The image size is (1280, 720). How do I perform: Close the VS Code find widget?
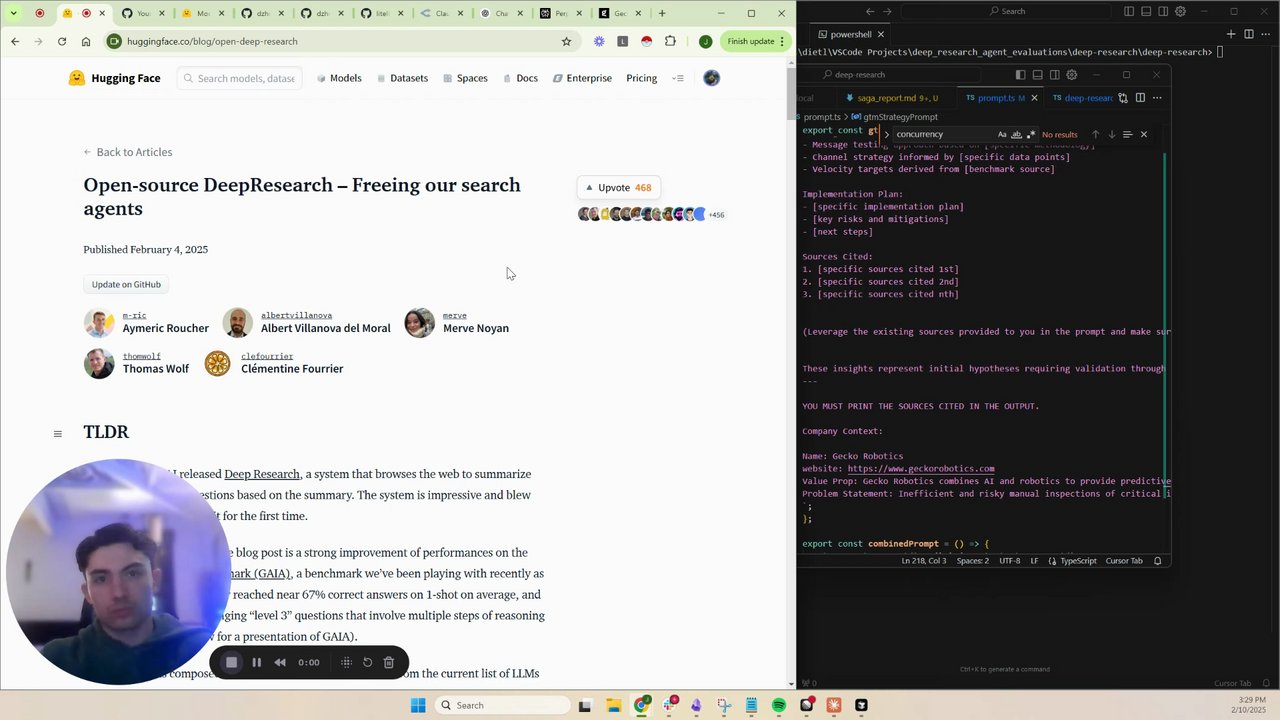(1144, 134)
